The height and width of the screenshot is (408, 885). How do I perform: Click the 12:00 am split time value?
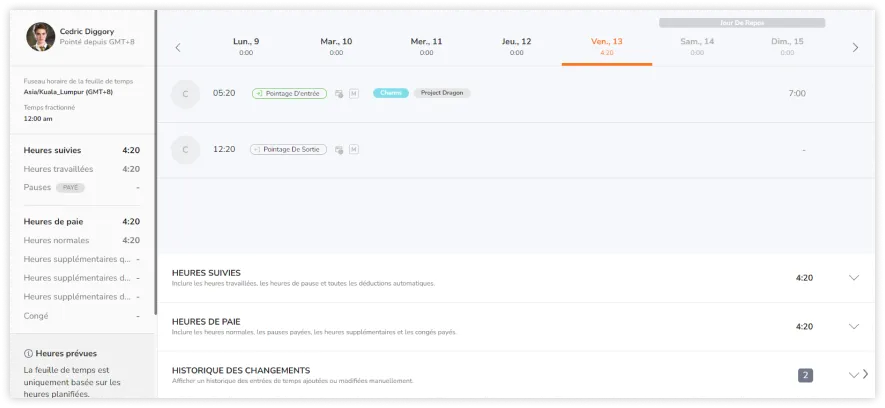click(38, 119)
